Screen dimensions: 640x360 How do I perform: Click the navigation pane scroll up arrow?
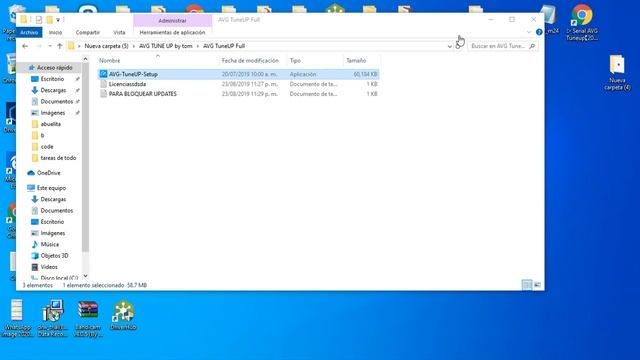85,59
